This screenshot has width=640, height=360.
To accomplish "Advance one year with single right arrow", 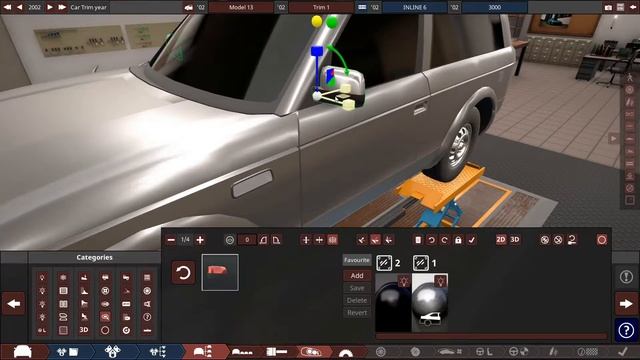I will pos(50,7).
